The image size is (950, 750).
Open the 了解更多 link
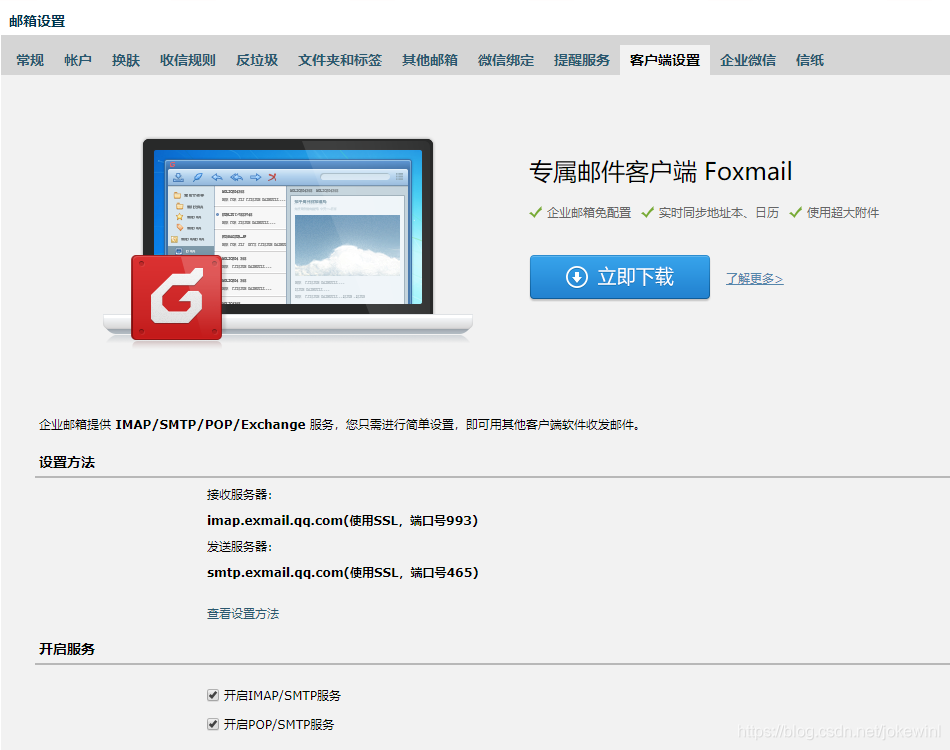click(754, 279)
